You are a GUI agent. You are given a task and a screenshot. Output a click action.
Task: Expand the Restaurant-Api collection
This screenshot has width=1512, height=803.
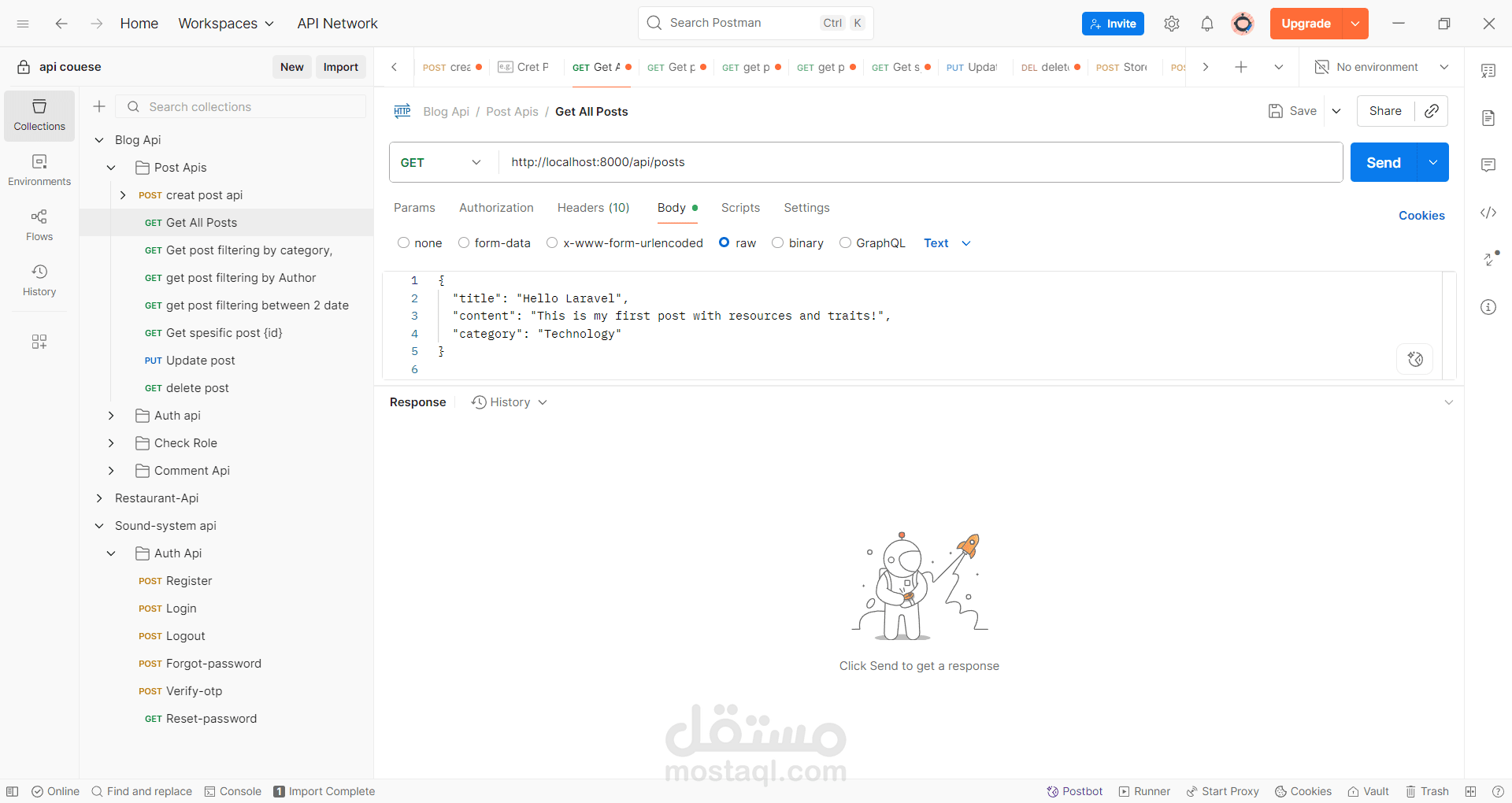[x=99, y=498]
